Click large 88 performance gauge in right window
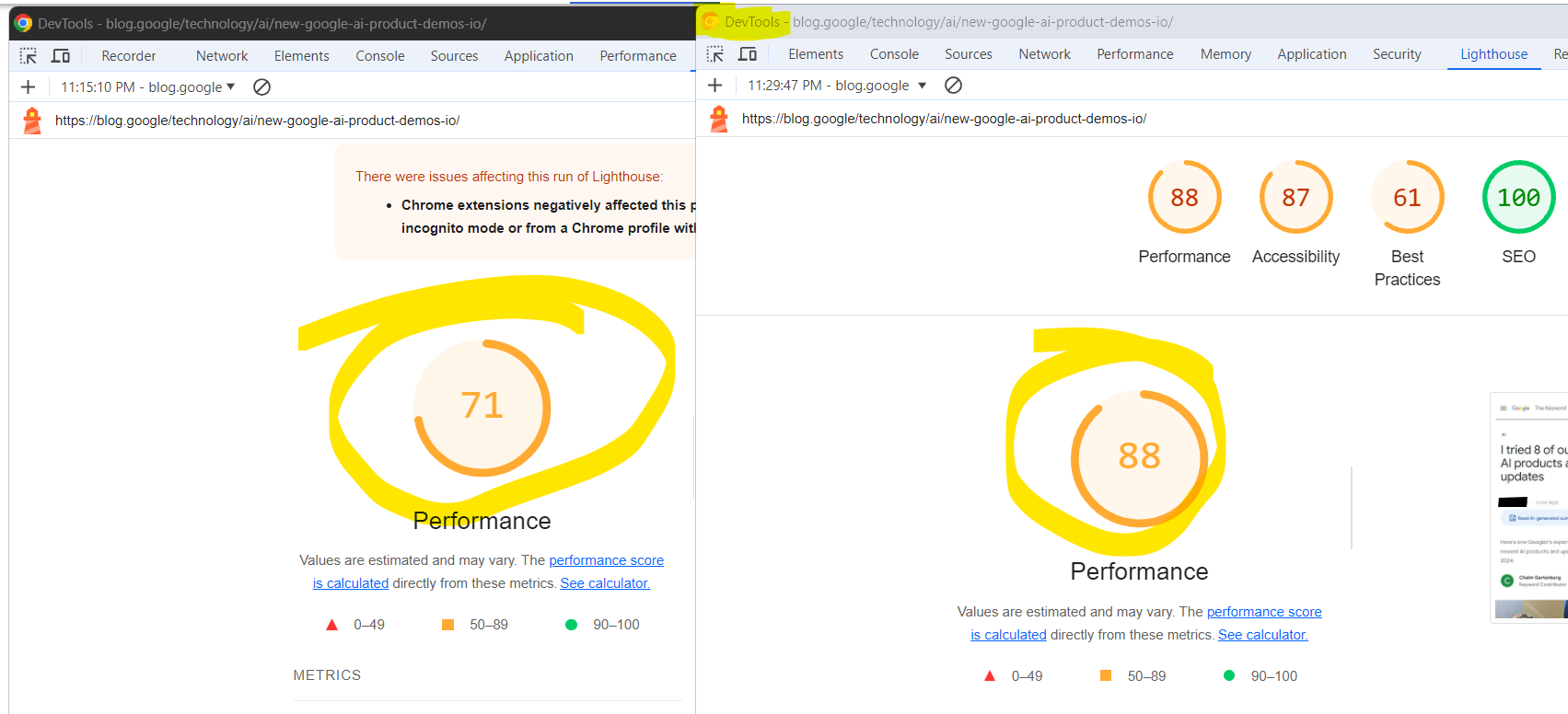Viewport: 1568px width, 714px height. point(1140,458)
